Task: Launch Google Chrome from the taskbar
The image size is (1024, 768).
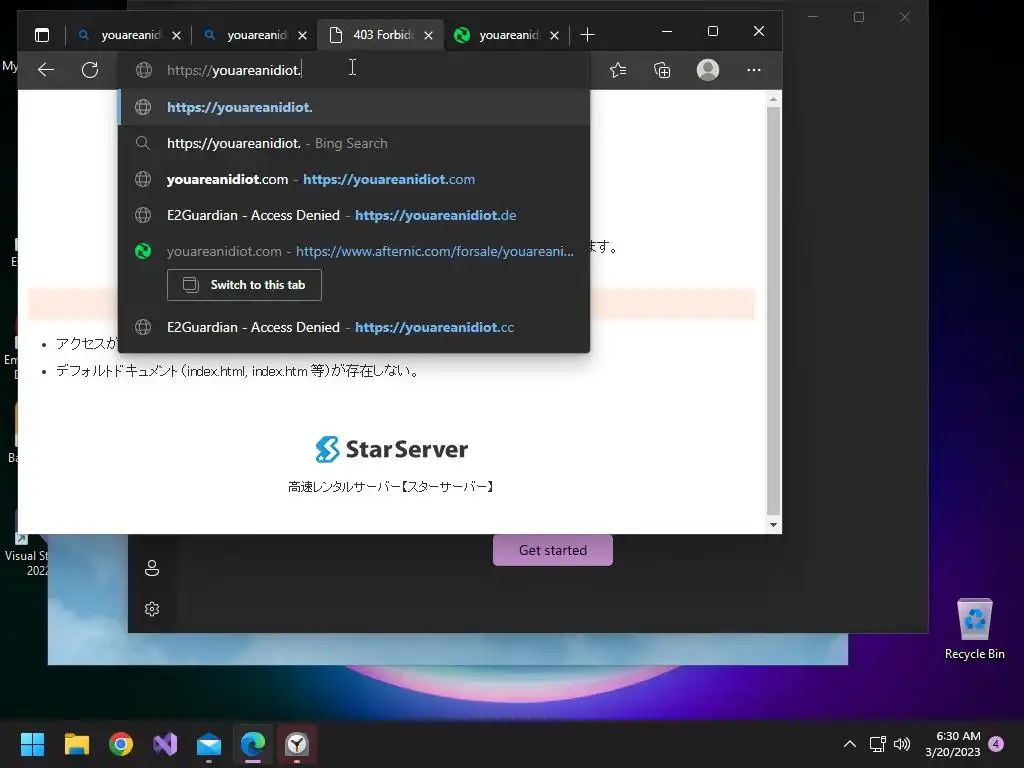Action: pyautogui.click(x=121, y=744)
